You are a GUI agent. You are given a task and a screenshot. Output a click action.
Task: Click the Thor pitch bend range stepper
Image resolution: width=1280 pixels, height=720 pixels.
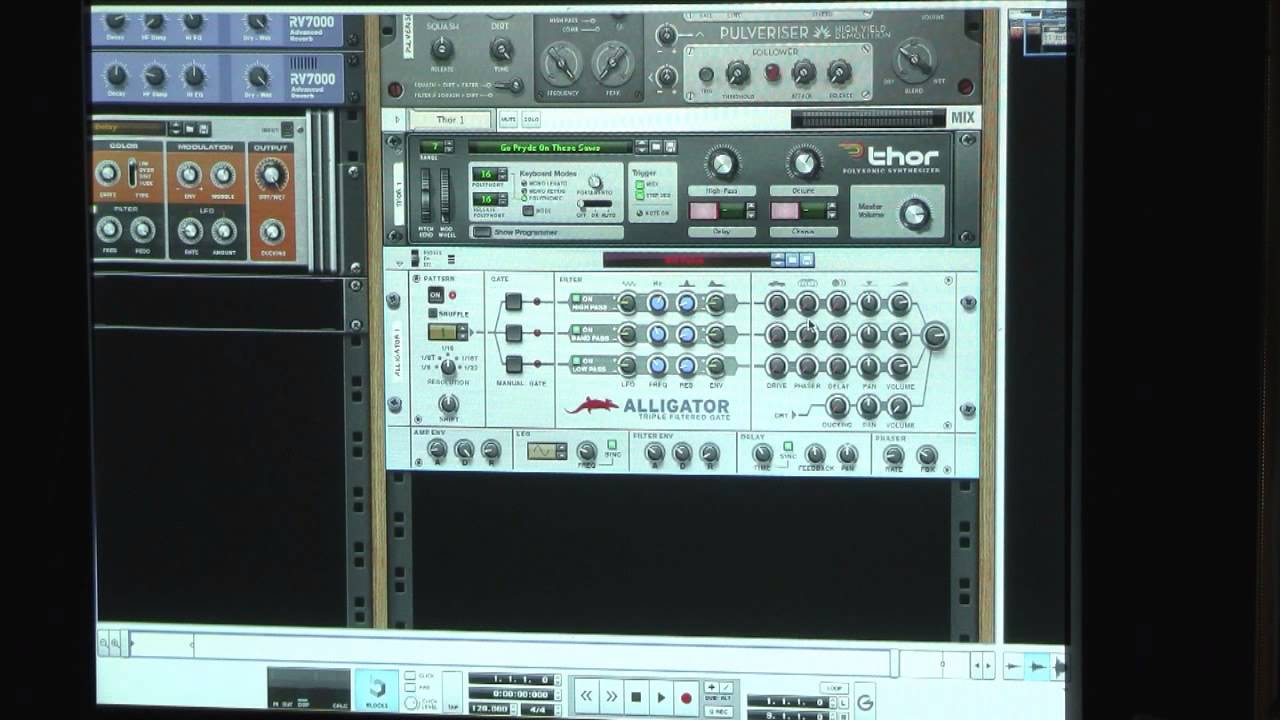tap(449, 146)
